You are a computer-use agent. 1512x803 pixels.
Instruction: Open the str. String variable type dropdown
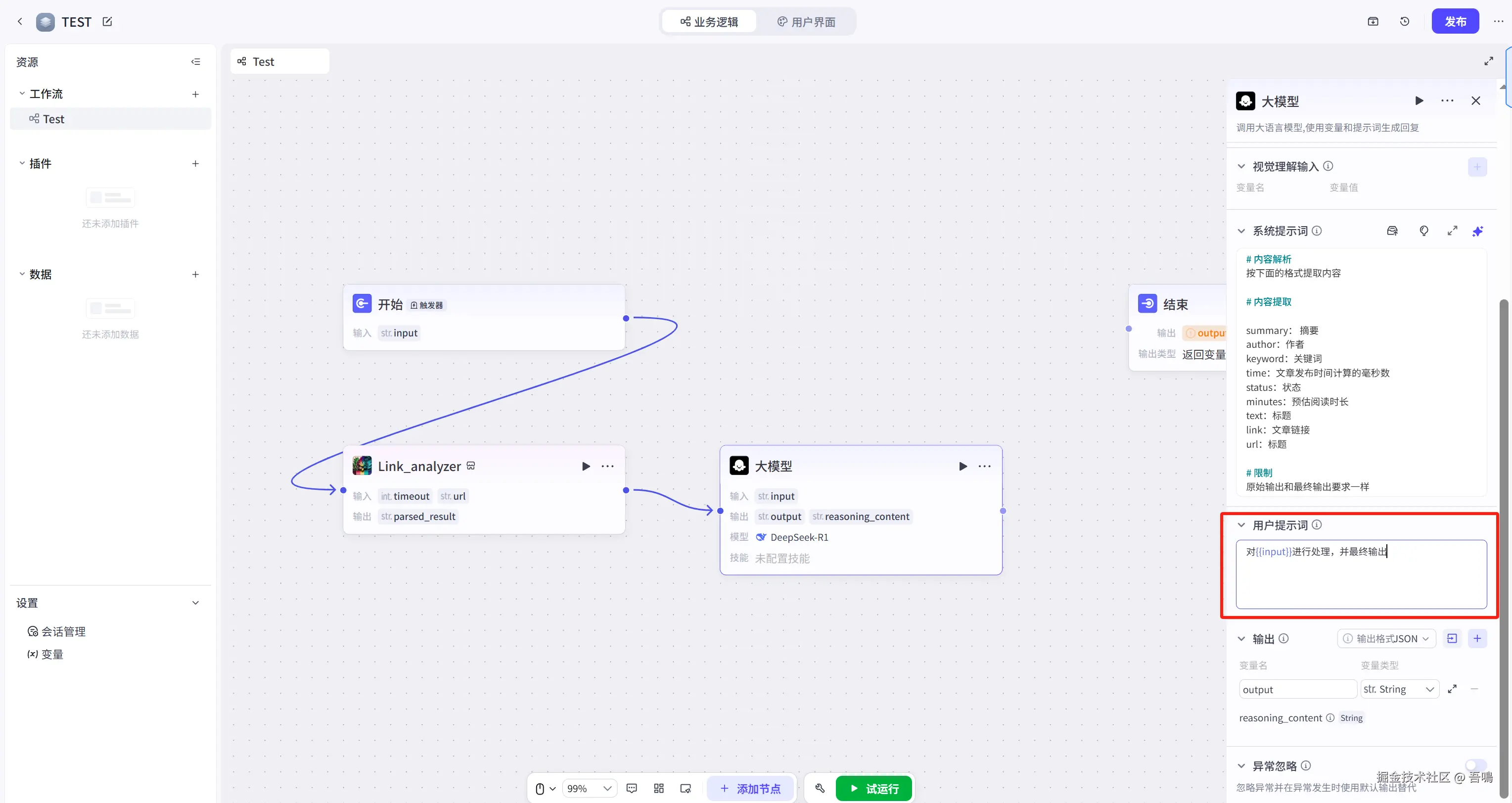[1399, 689]
